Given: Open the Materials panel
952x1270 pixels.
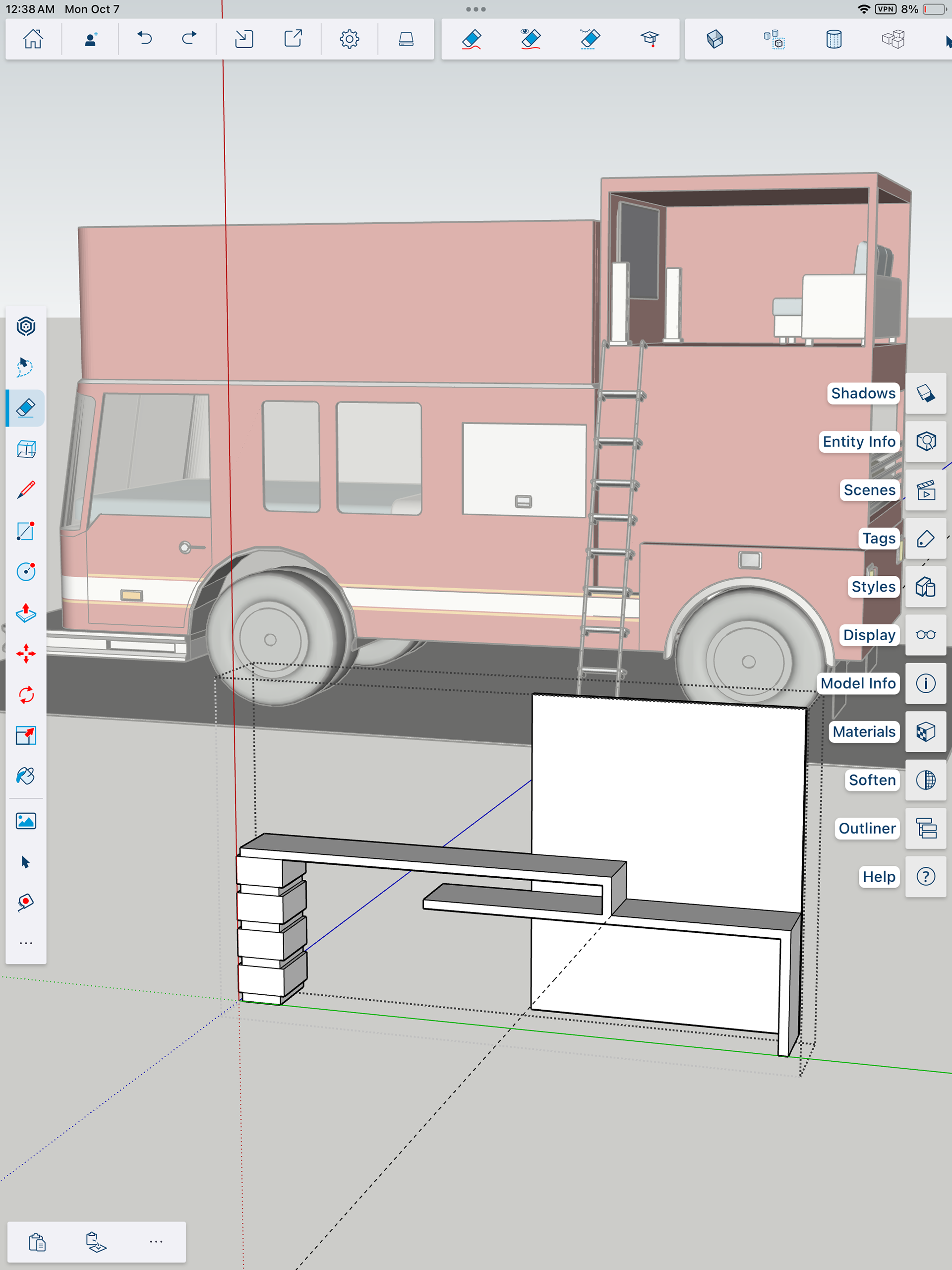Looking at the screenshot, I should (x=926, y=732).
